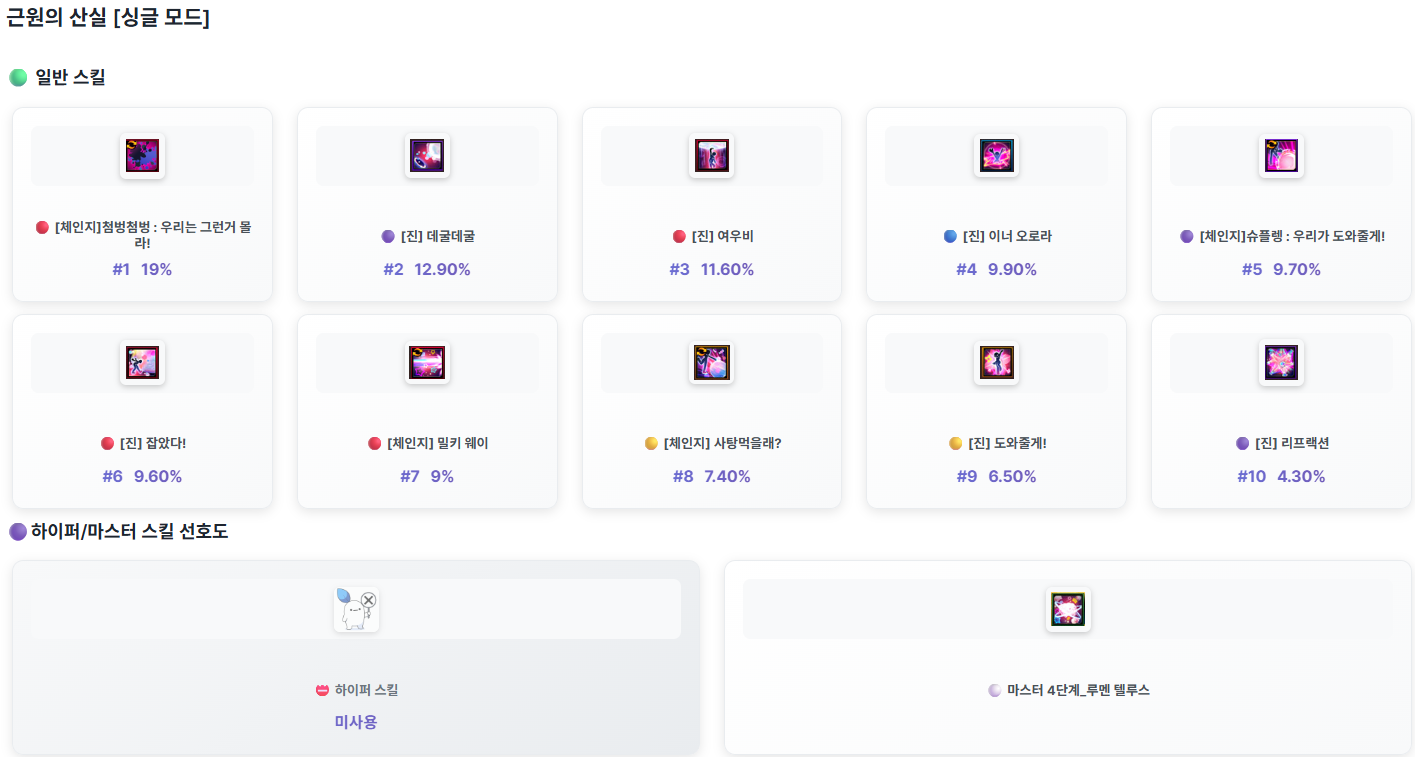Click the 일반 스킬 section heading

(70, 77)
